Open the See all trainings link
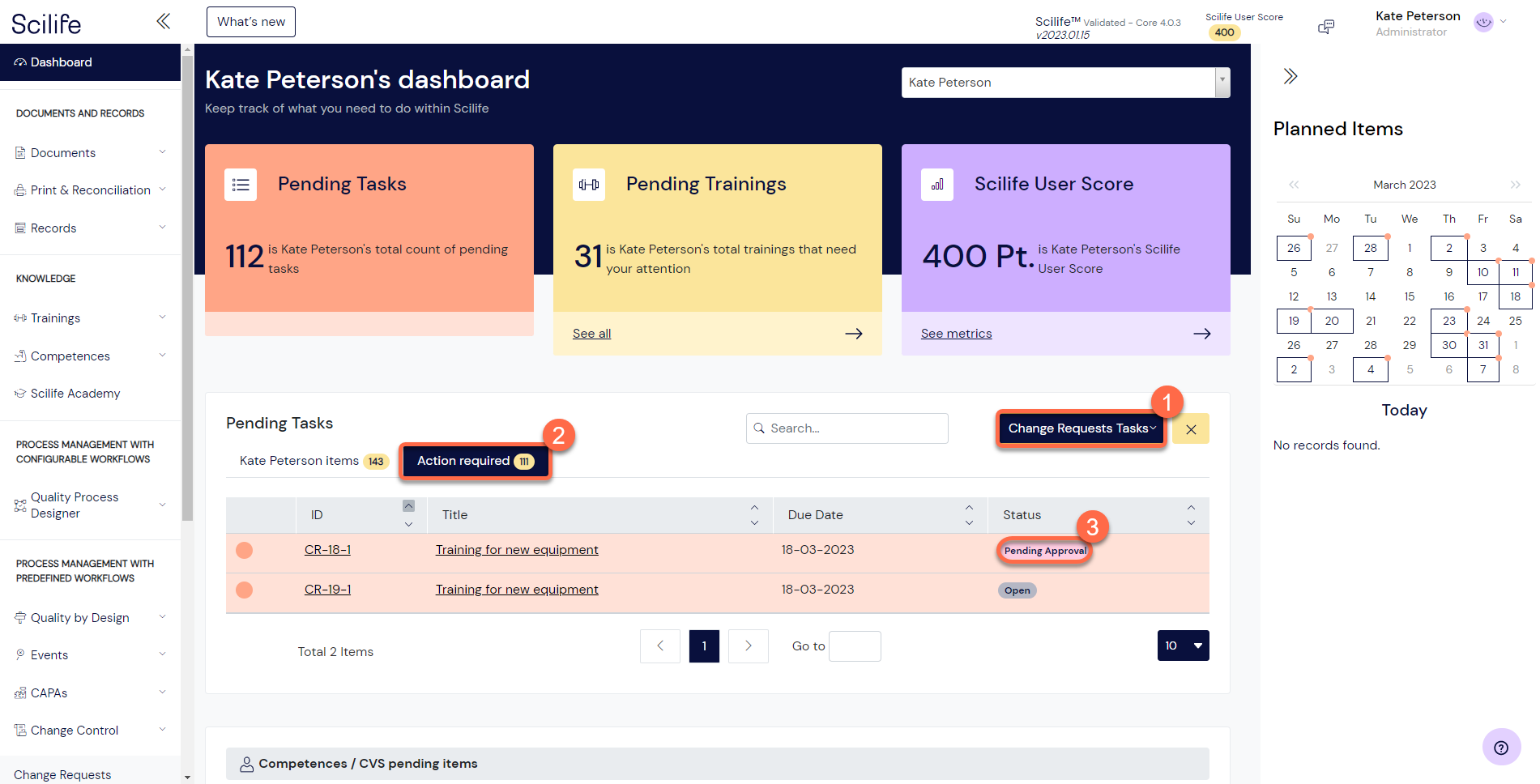This screenshot has width=1540, height=784. tap(591, 334)
